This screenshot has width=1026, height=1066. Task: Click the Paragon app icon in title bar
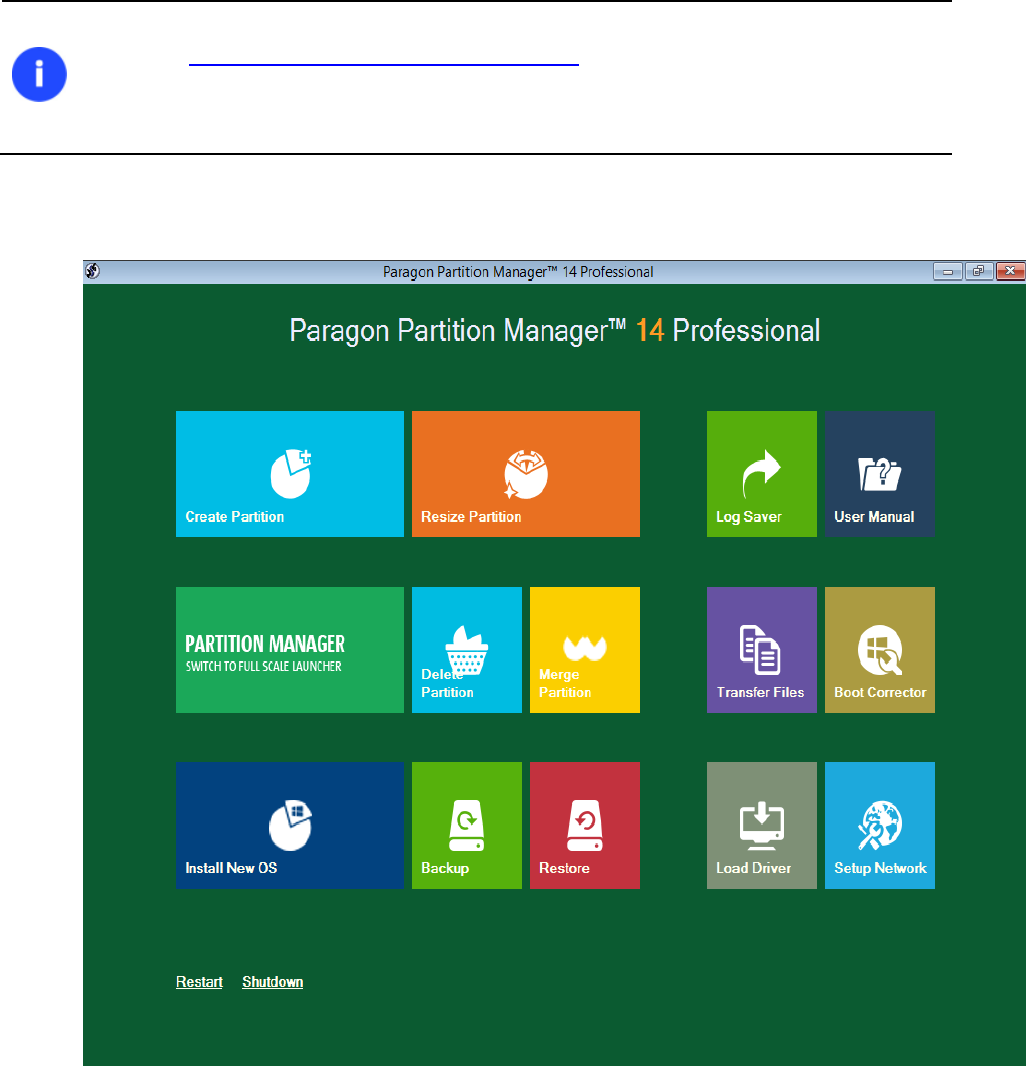click(x=92, y=271)
